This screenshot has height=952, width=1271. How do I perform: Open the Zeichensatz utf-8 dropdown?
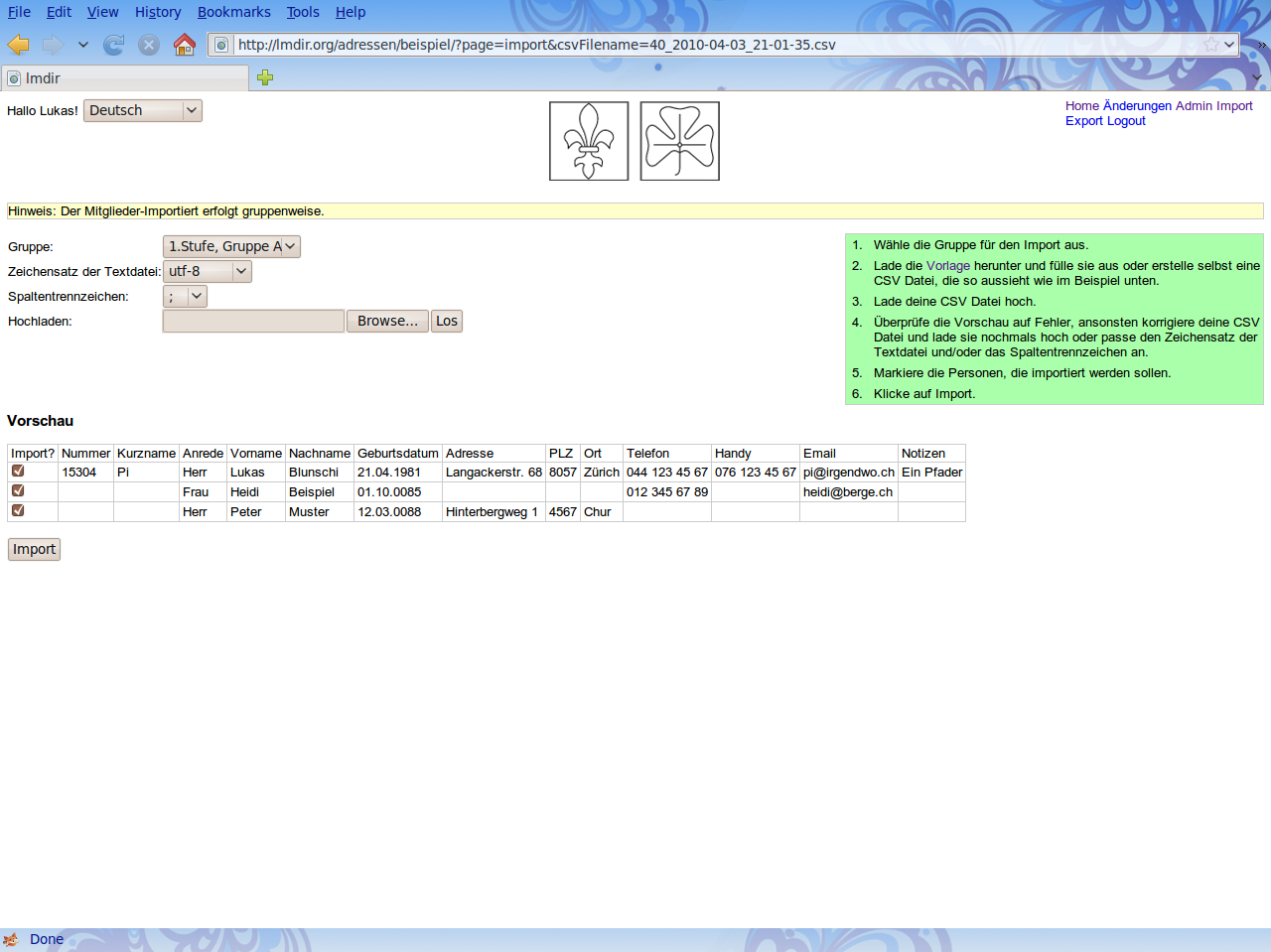[x=207, y=271]
